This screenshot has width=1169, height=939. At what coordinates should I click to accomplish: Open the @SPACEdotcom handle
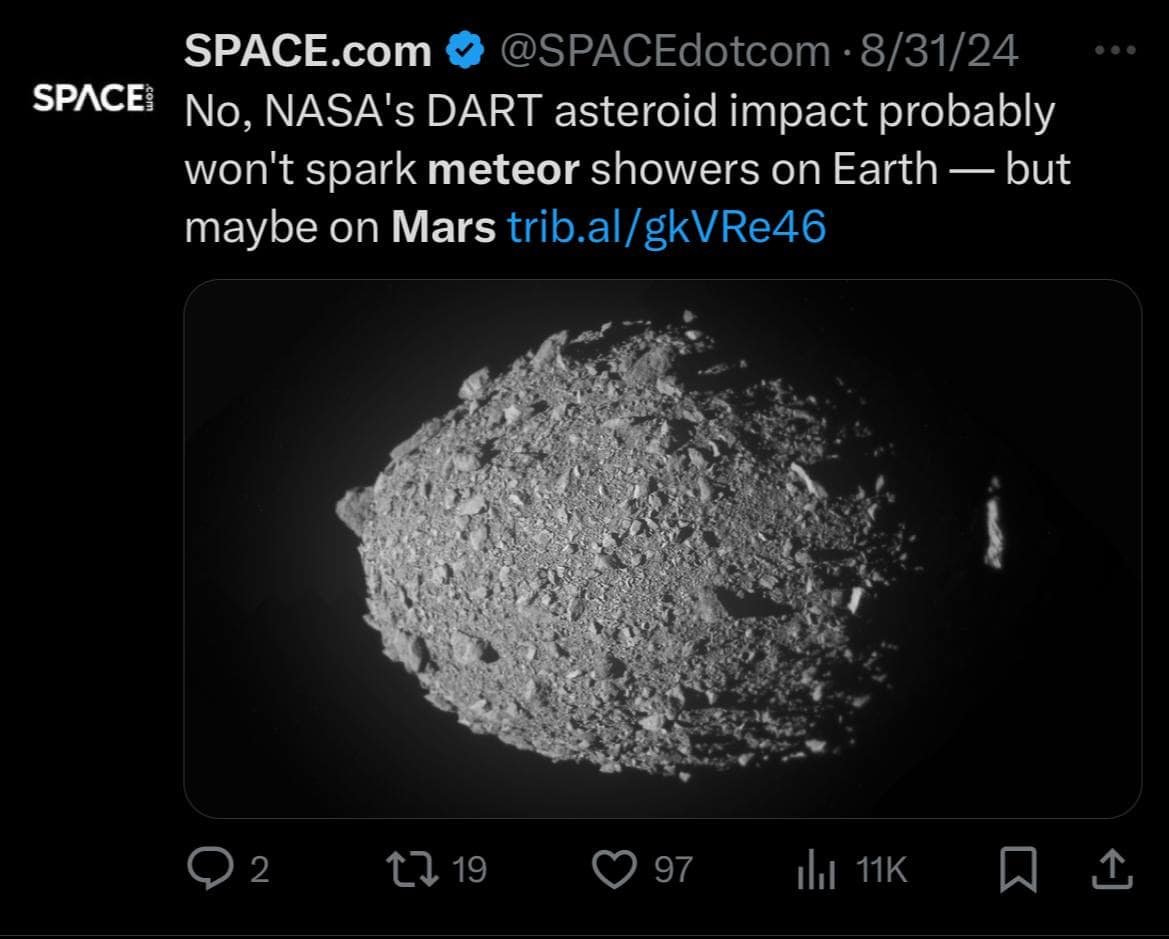pyautogui.click(x=664, y=51)
